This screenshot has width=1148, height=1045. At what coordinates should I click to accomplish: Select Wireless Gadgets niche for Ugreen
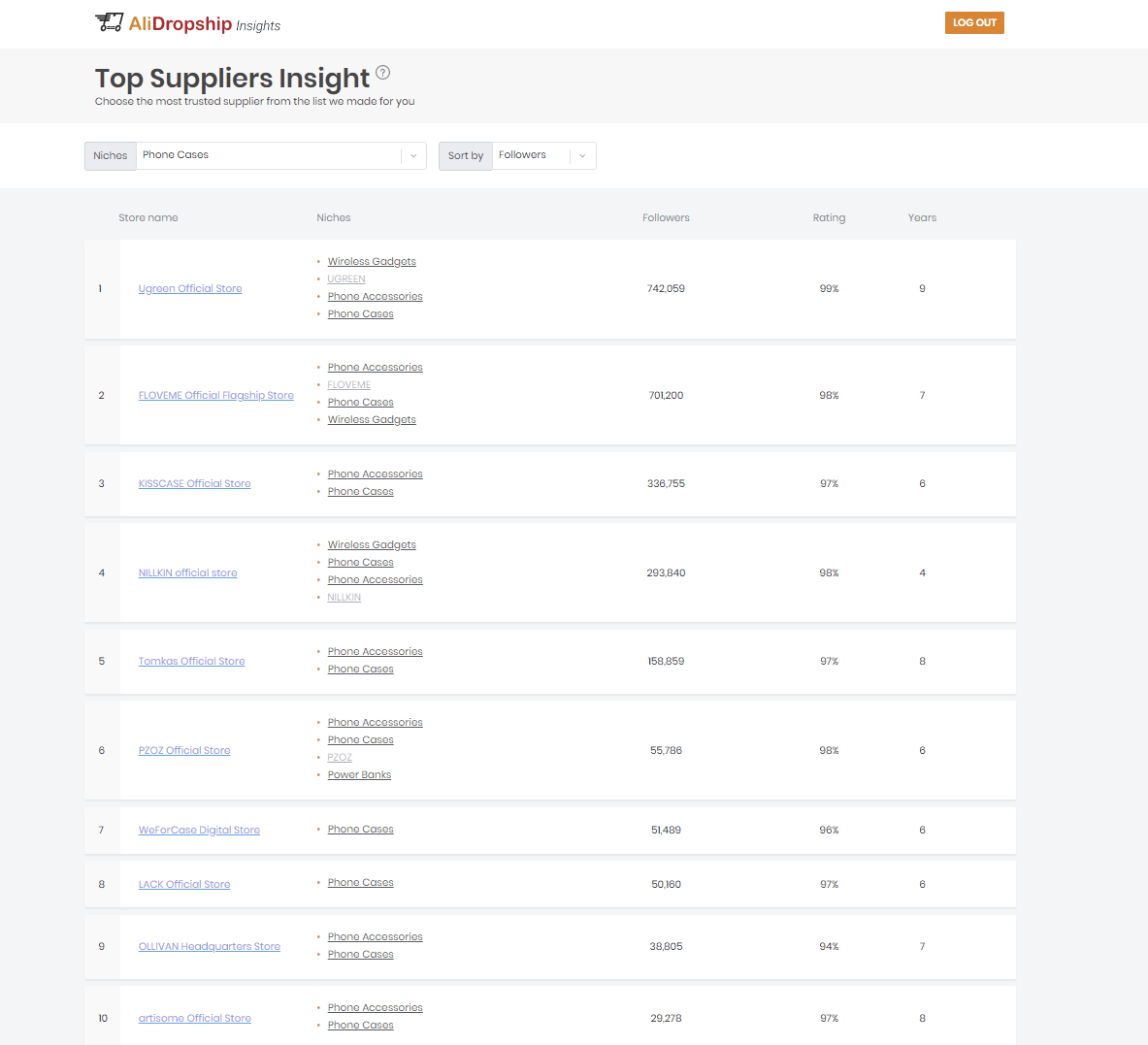[372, 261]
